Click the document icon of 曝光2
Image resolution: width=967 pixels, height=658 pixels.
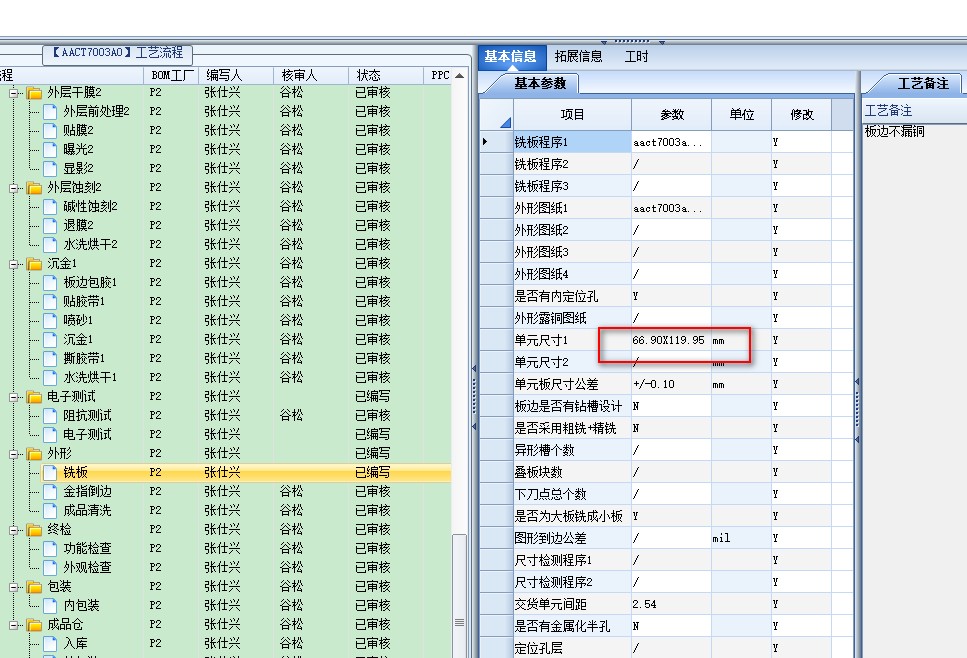click(x=51, y=150)
